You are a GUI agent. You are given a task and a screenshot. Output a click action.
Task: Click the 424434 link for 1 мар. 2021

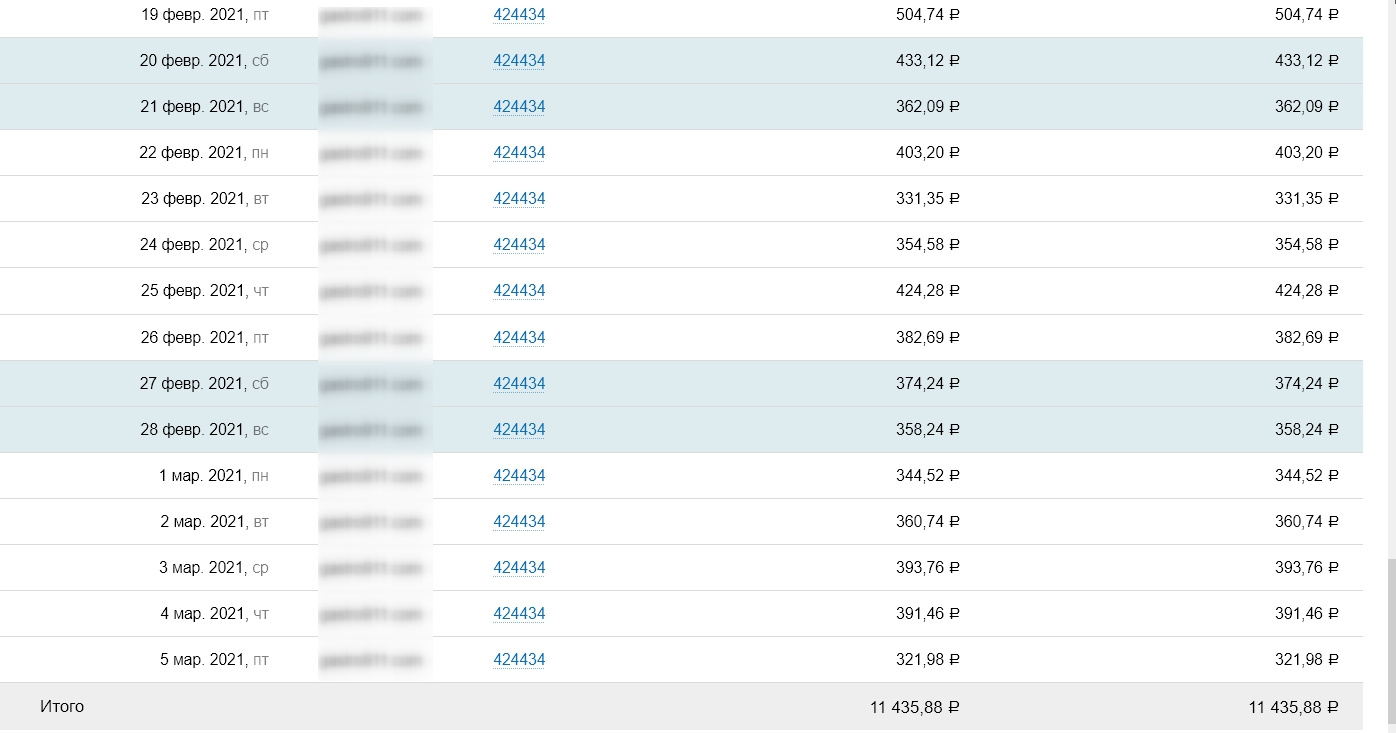[519, 476]
